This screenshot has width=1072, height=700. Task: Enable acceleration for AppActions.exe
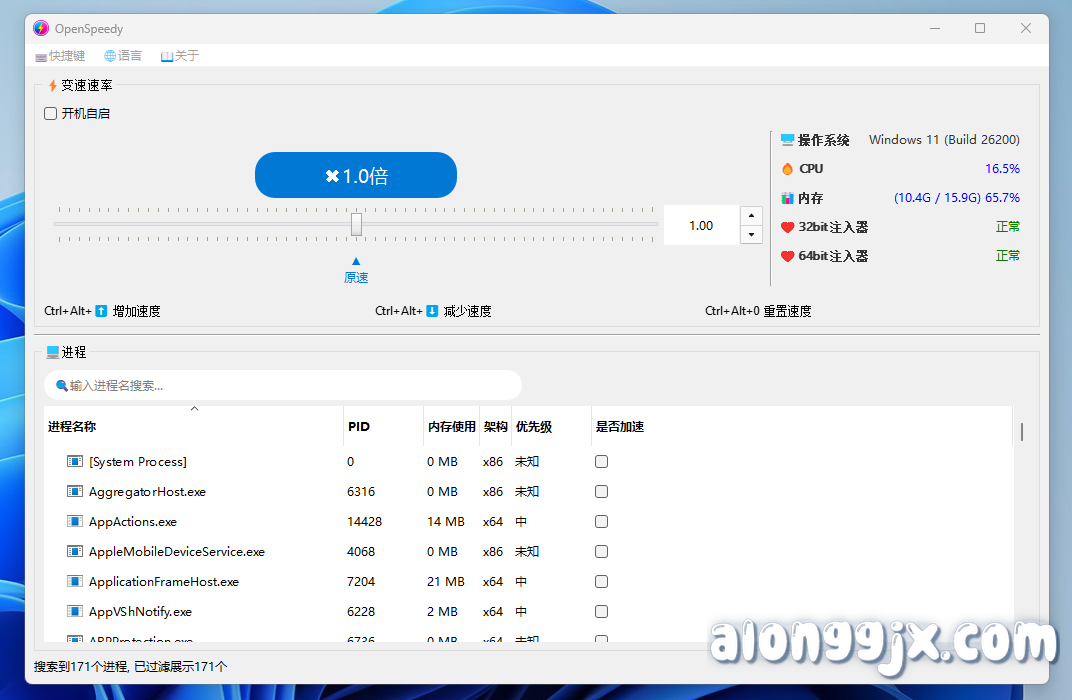pos(601,521)
